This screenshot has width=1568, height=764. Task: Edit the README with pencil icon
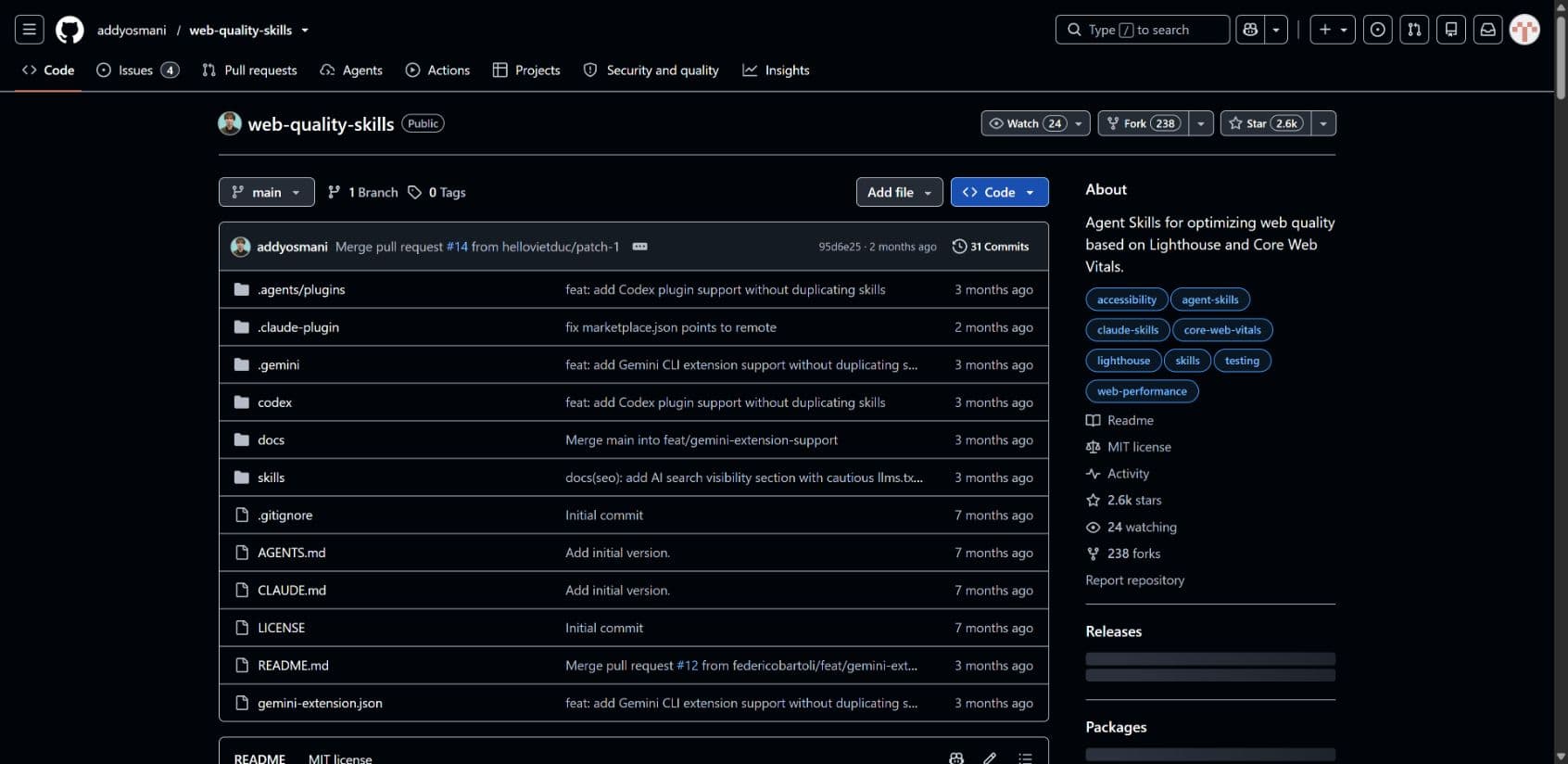(x=990, y=758)
